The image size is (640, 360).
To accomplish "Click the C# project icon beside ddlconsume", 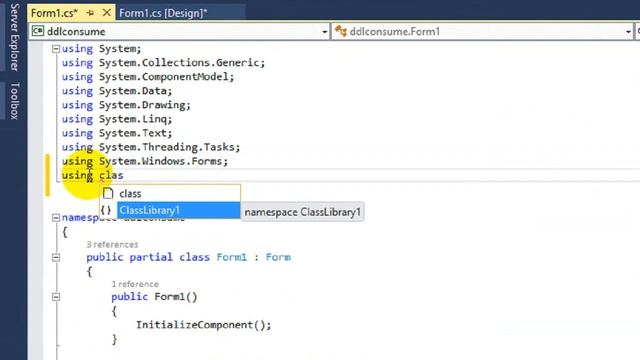I will tap(38, 31).
